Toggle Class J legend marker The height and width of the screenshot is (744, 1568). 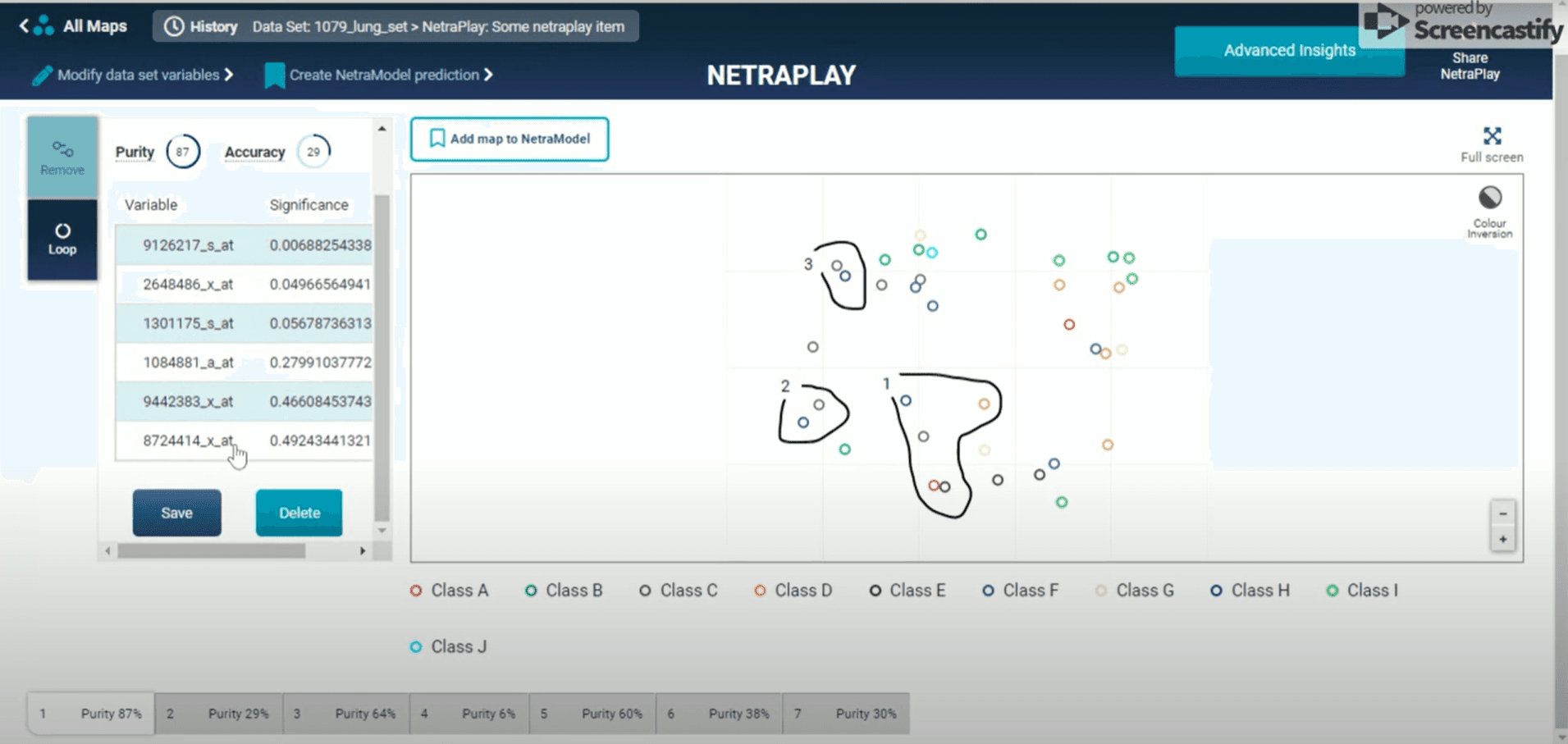(x=416, y=647)
